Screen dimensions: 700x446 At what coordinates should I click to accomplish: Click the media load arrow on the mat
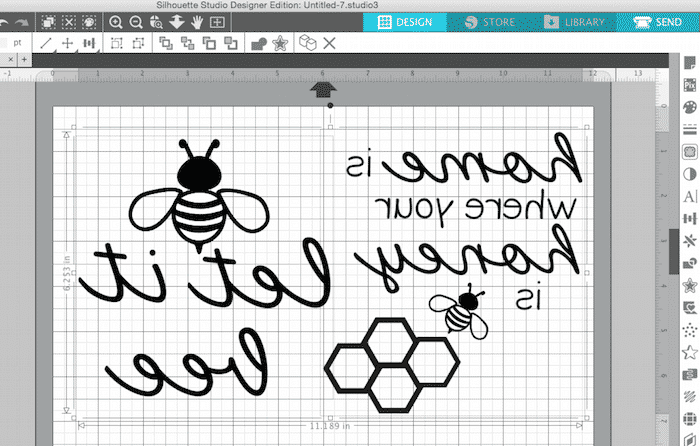coord(324,89)
